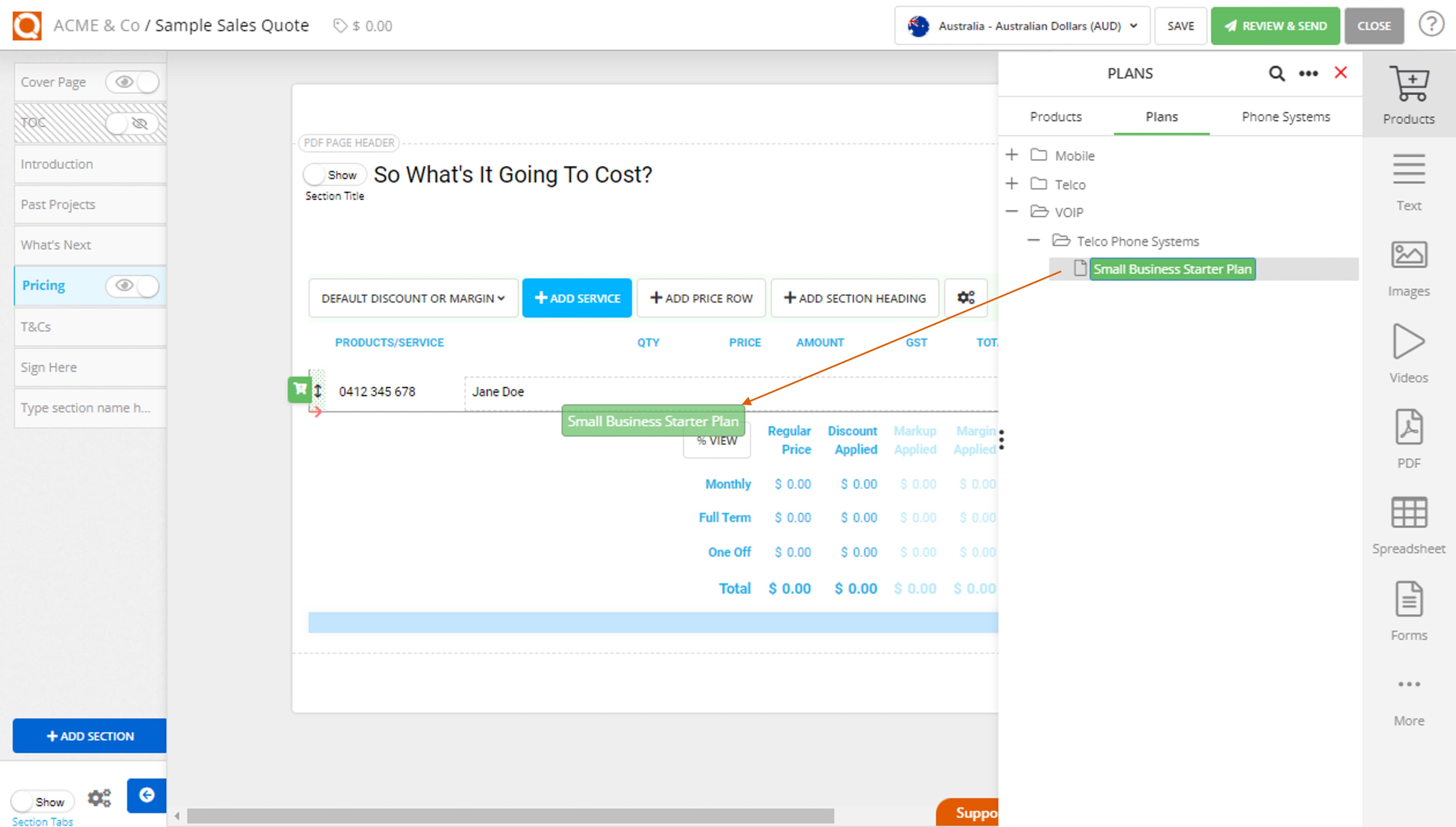Click the Review & Send button
The image size is (1456, 827).
[1275, 26]
